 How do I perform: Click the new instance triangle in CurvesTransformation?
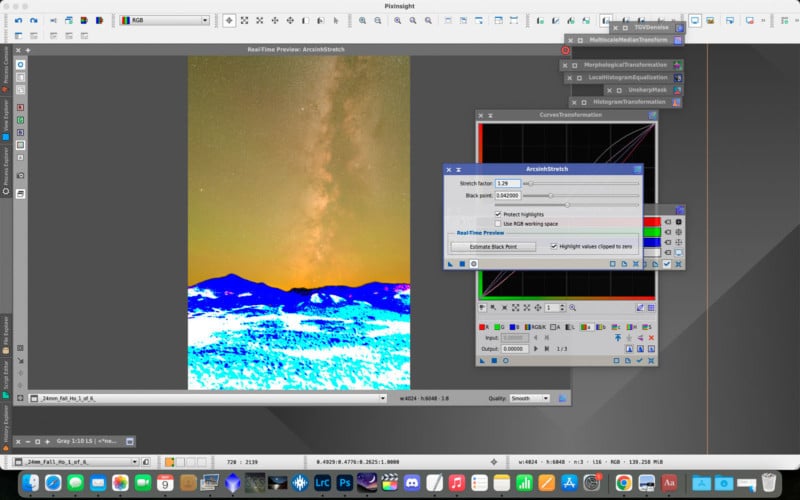482,360
